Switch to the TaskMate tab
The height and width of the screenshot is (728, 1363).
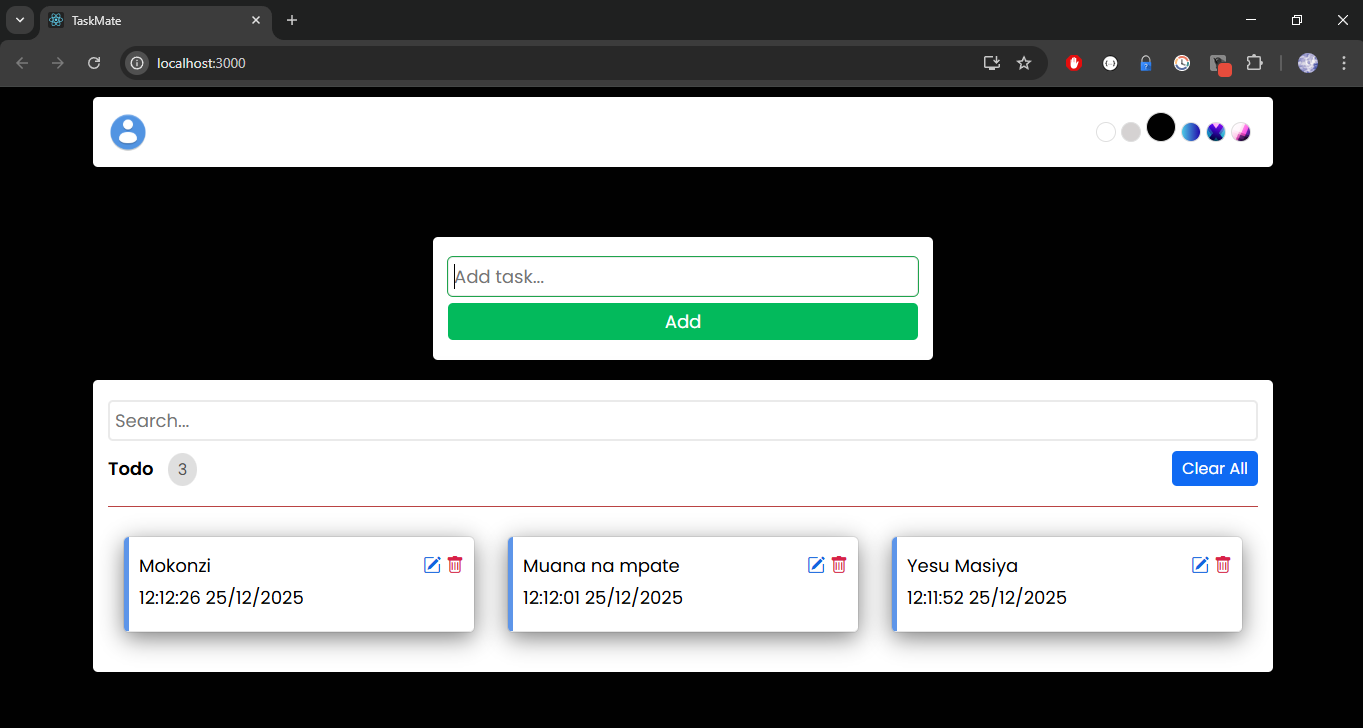click(x=155, y=20)
